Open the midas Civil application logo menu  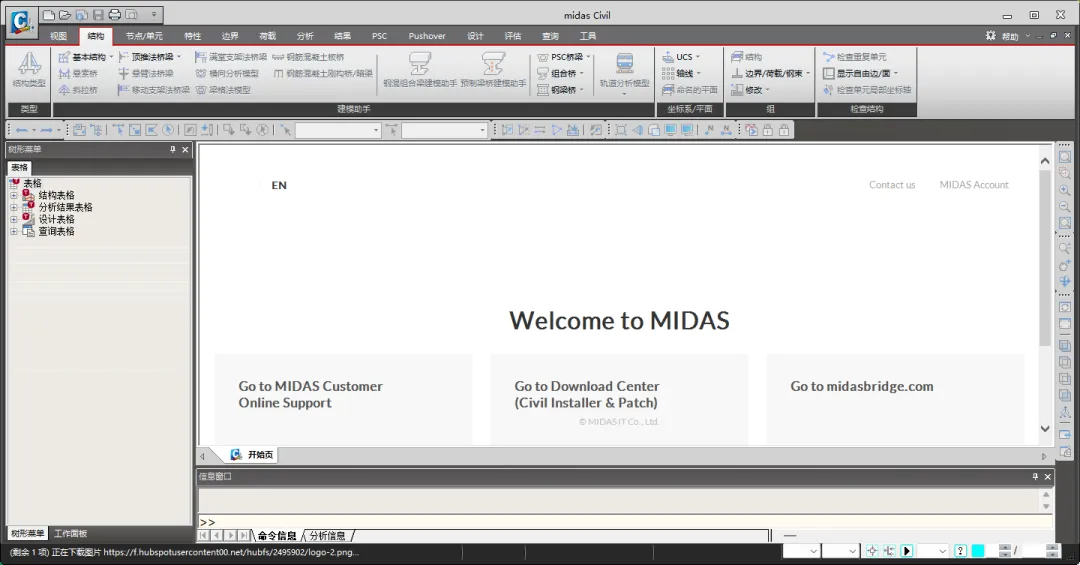pyautogui.click(x=21, y=22)
